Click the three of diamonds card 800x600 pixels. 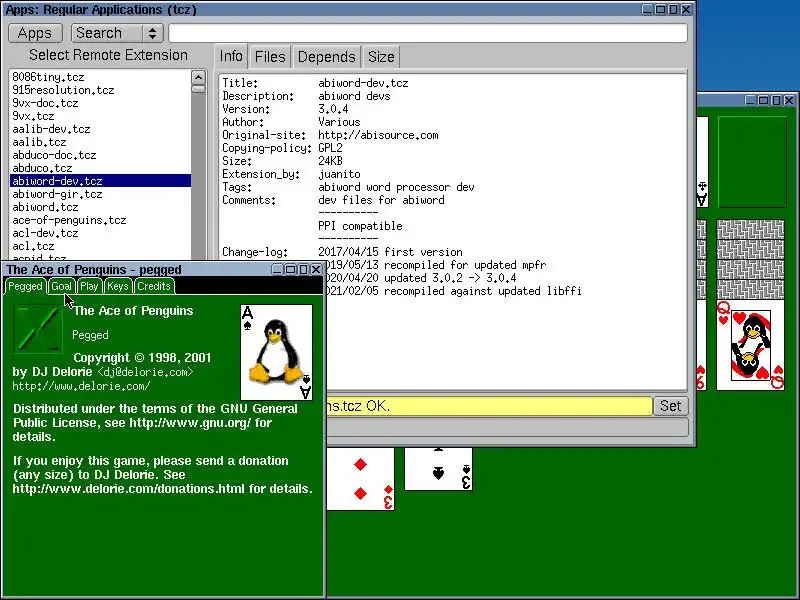coord(361,479)
